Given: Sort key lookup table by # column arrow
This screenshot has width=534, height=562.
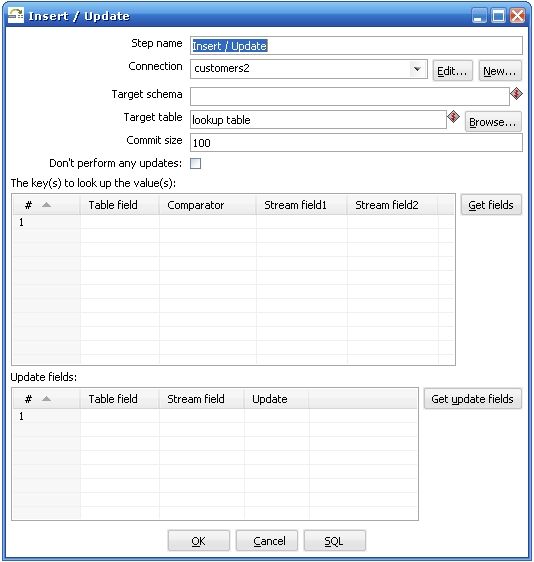Looking at the screenshot, I should pos(46,205).
